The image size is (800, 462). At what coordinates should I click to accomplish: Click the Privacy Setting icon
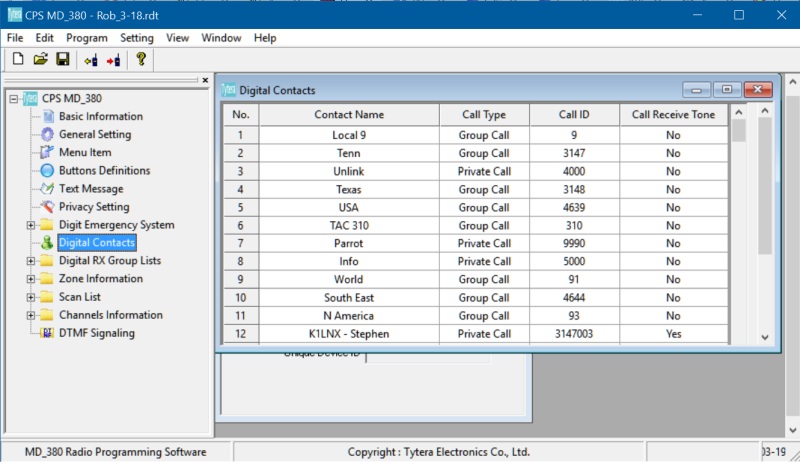[47, 207]
